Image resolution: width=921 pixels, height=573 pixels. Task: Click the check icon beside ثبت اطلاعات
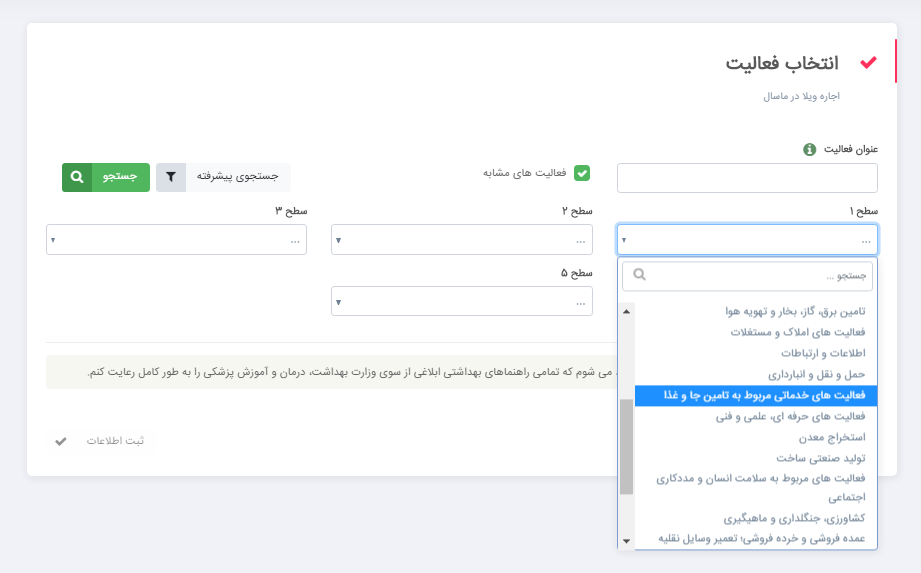61,441
